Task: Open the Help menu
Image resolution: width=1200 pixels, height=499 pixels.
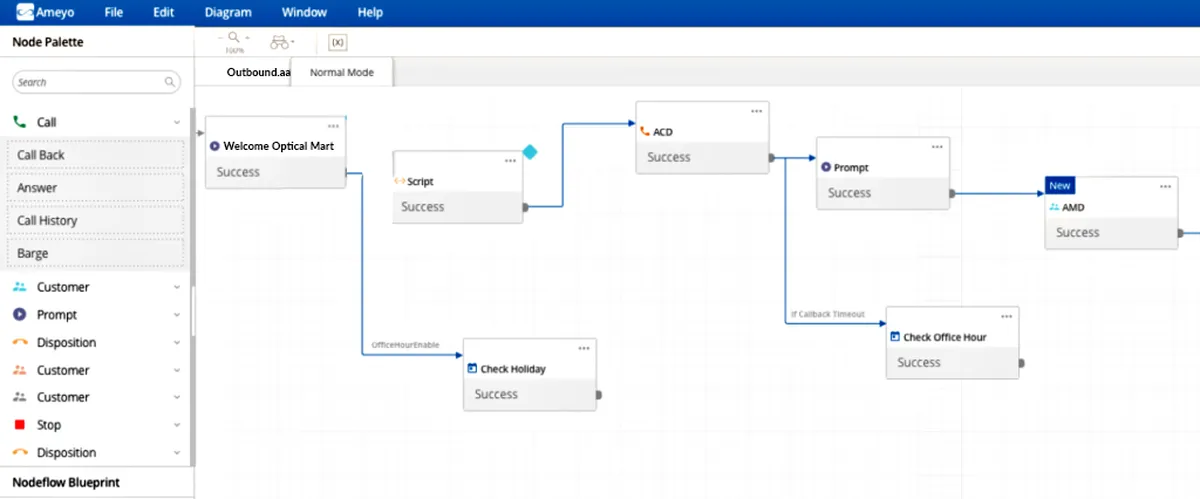Action: tap(370, 13)
